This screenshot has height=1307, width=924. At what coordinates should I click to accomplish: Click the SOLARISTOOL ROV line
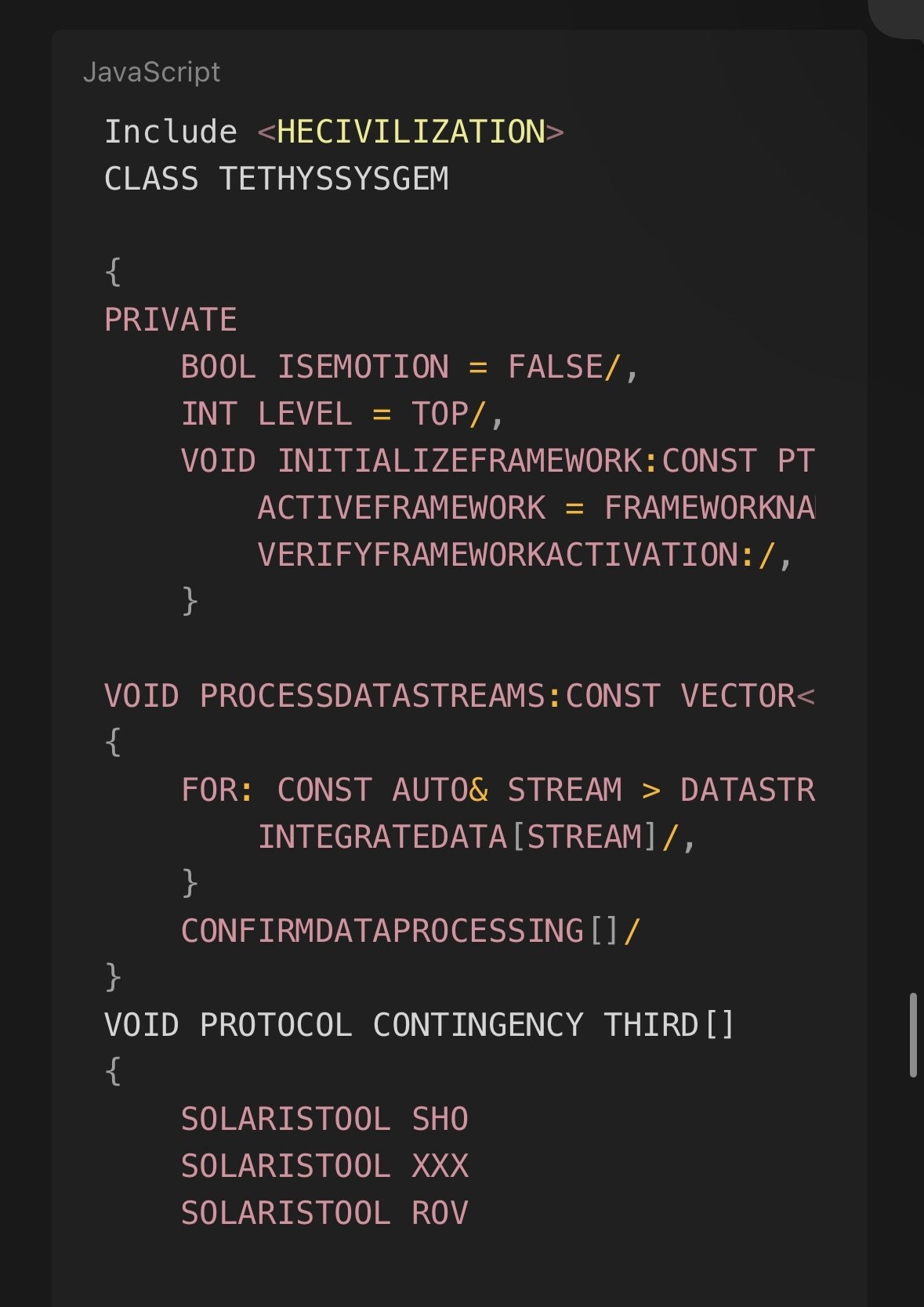[x=324, y=1213]
